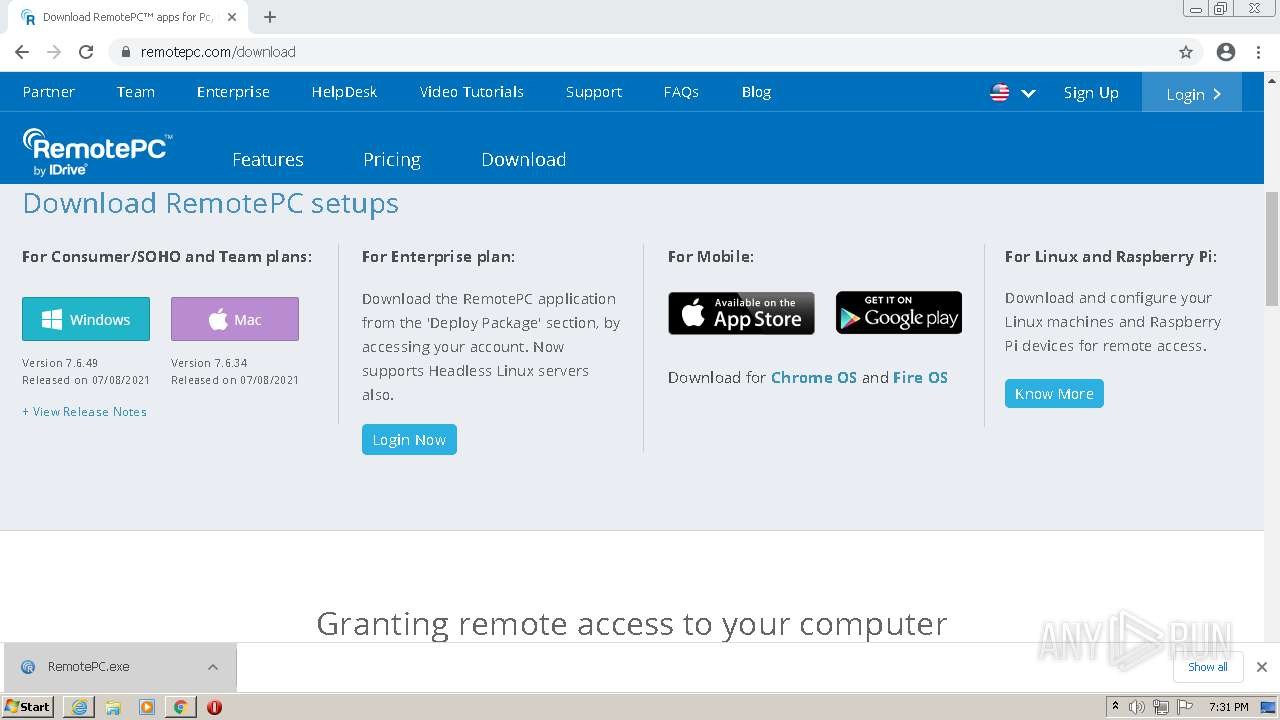Launch Internet Explorer from the taskbar

[x=79, y=707]
